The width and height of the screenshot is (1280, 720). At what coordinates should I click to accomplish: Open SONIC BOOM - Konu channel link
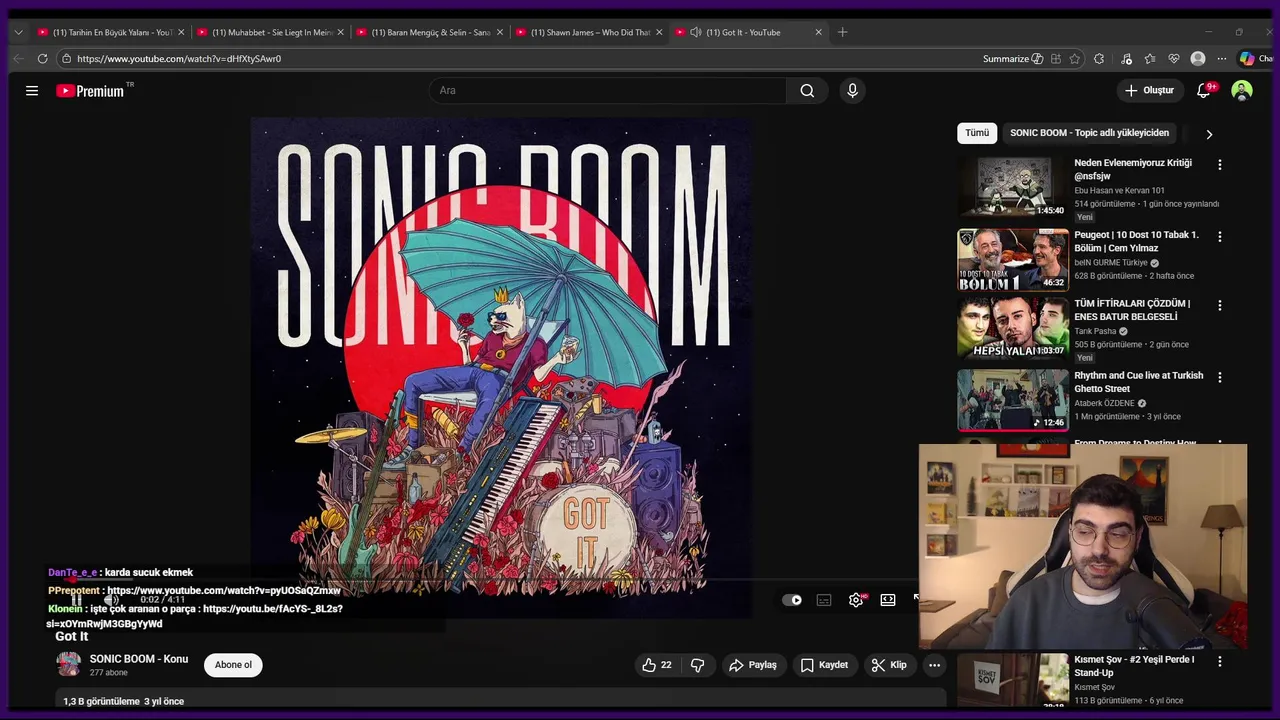(x=139, y=659)
